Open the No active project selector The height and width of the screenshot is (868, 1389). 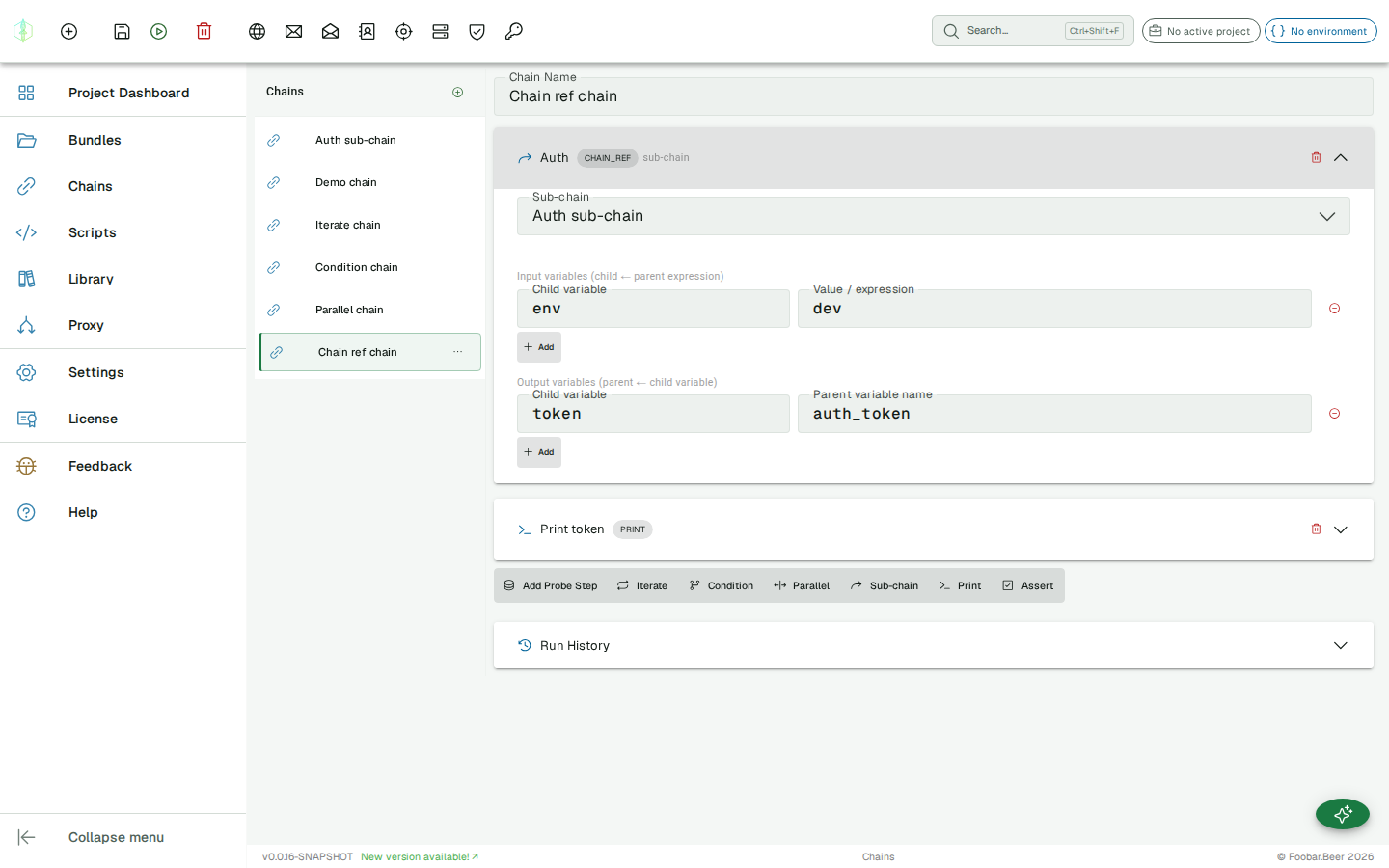1201,31
